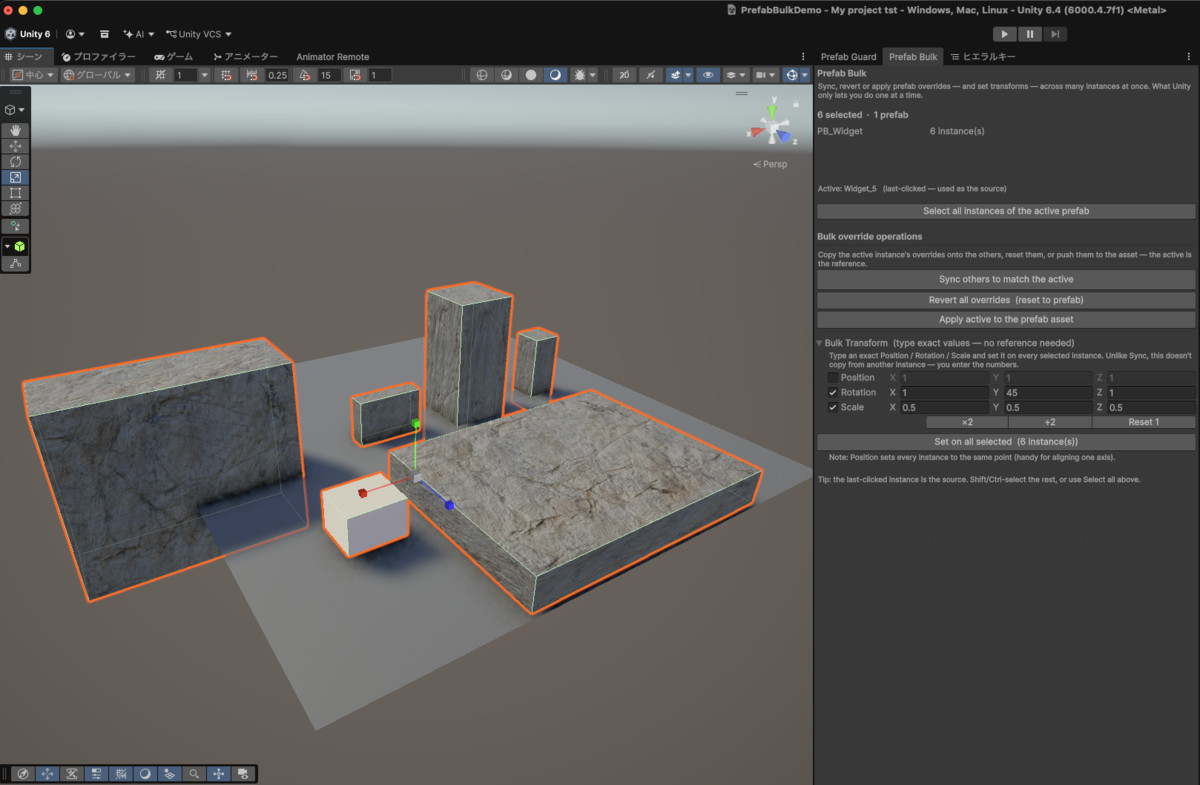This screenshot has height=785, width=1200.
Task: Toggle scene audio muted icon
Action: coord(651,75)
